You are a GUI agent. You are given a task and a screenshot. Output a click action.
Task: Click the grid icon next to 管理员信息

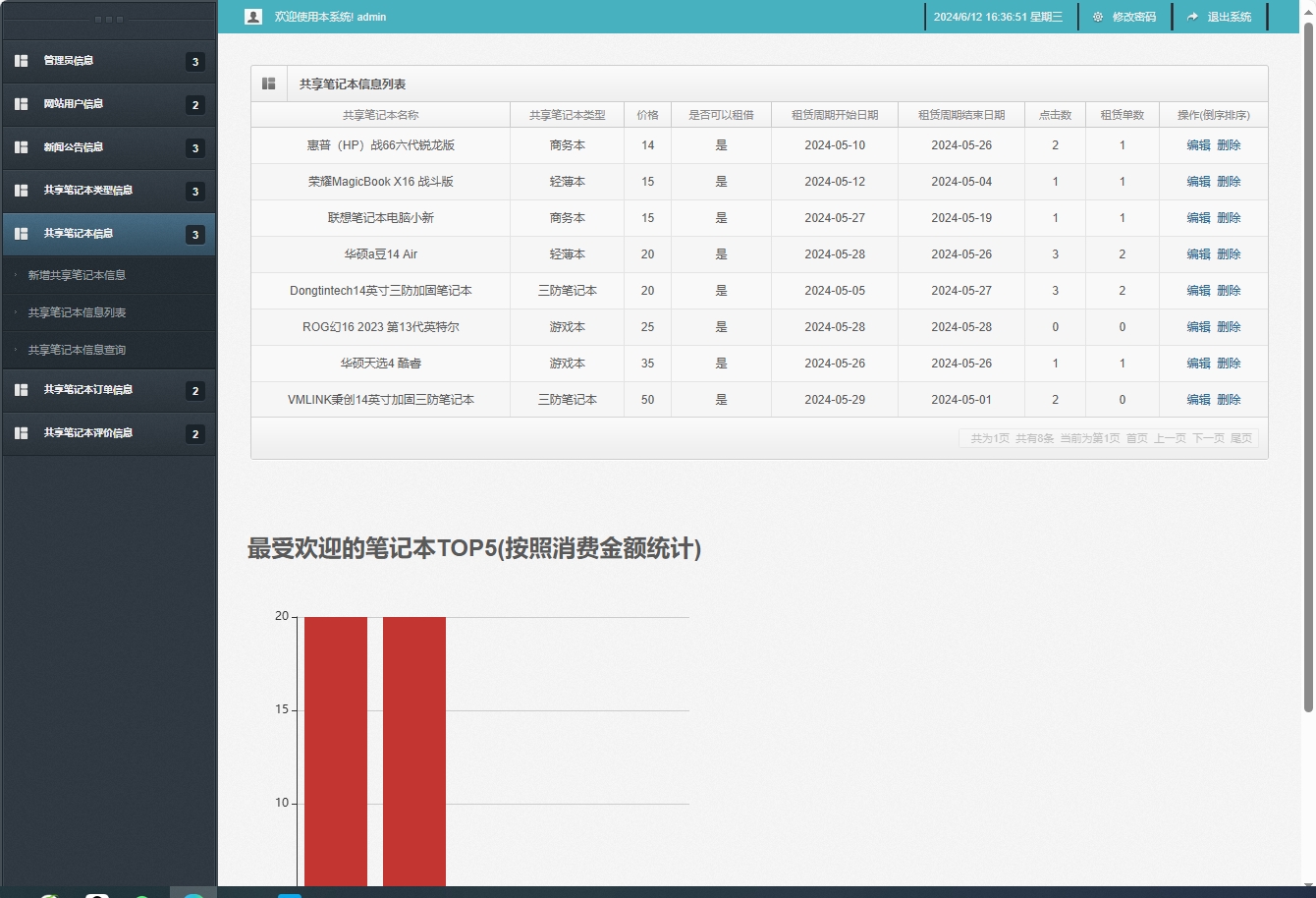(x=20, y=61)
